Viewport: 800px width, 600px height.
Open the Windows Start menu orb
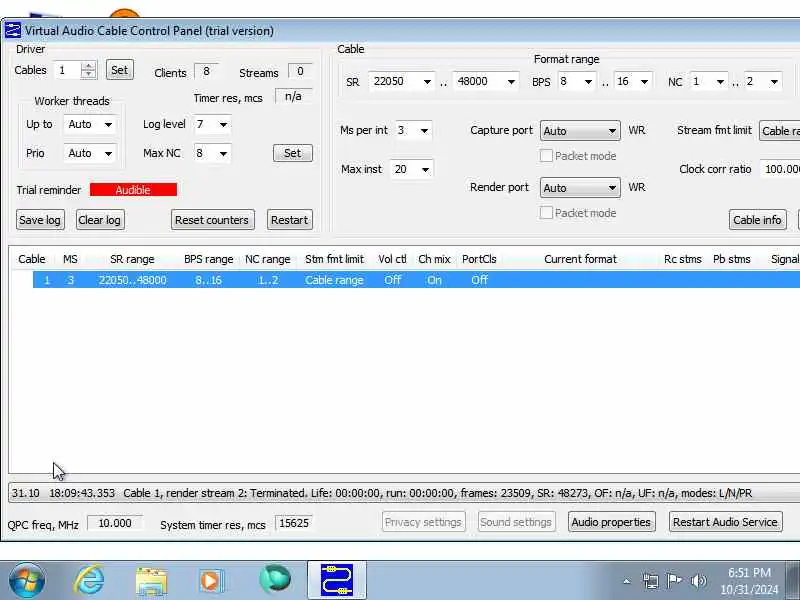[27, 581]
